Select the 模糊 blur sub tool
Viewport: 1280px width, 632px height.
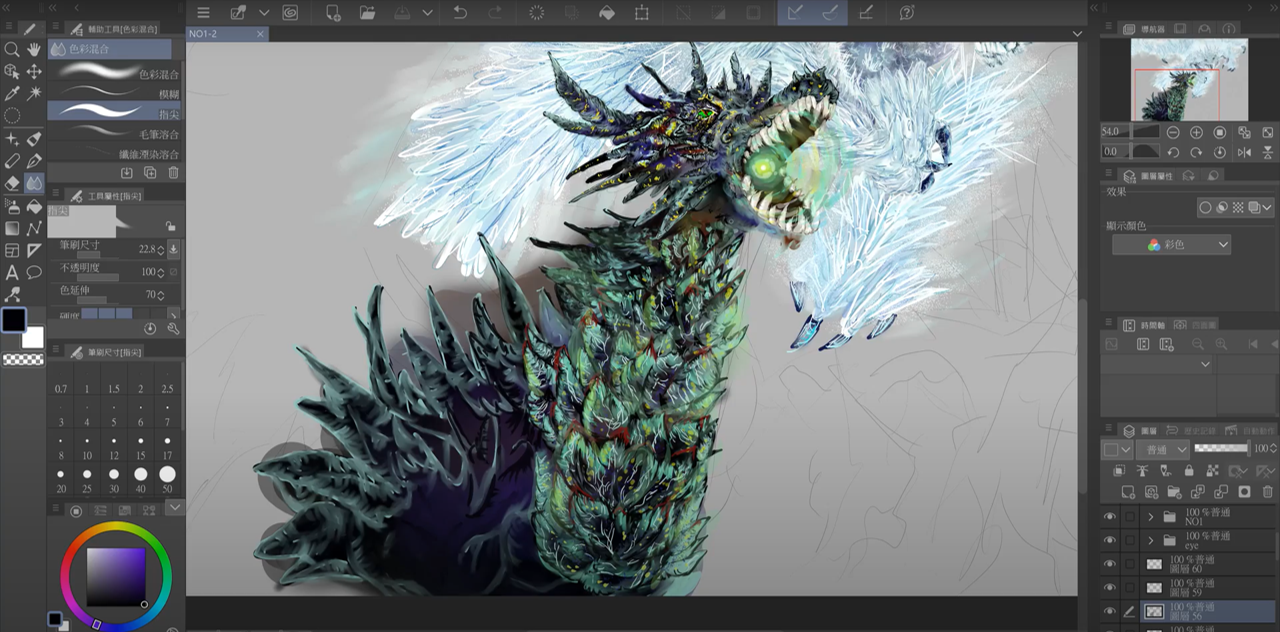(115, 94)
